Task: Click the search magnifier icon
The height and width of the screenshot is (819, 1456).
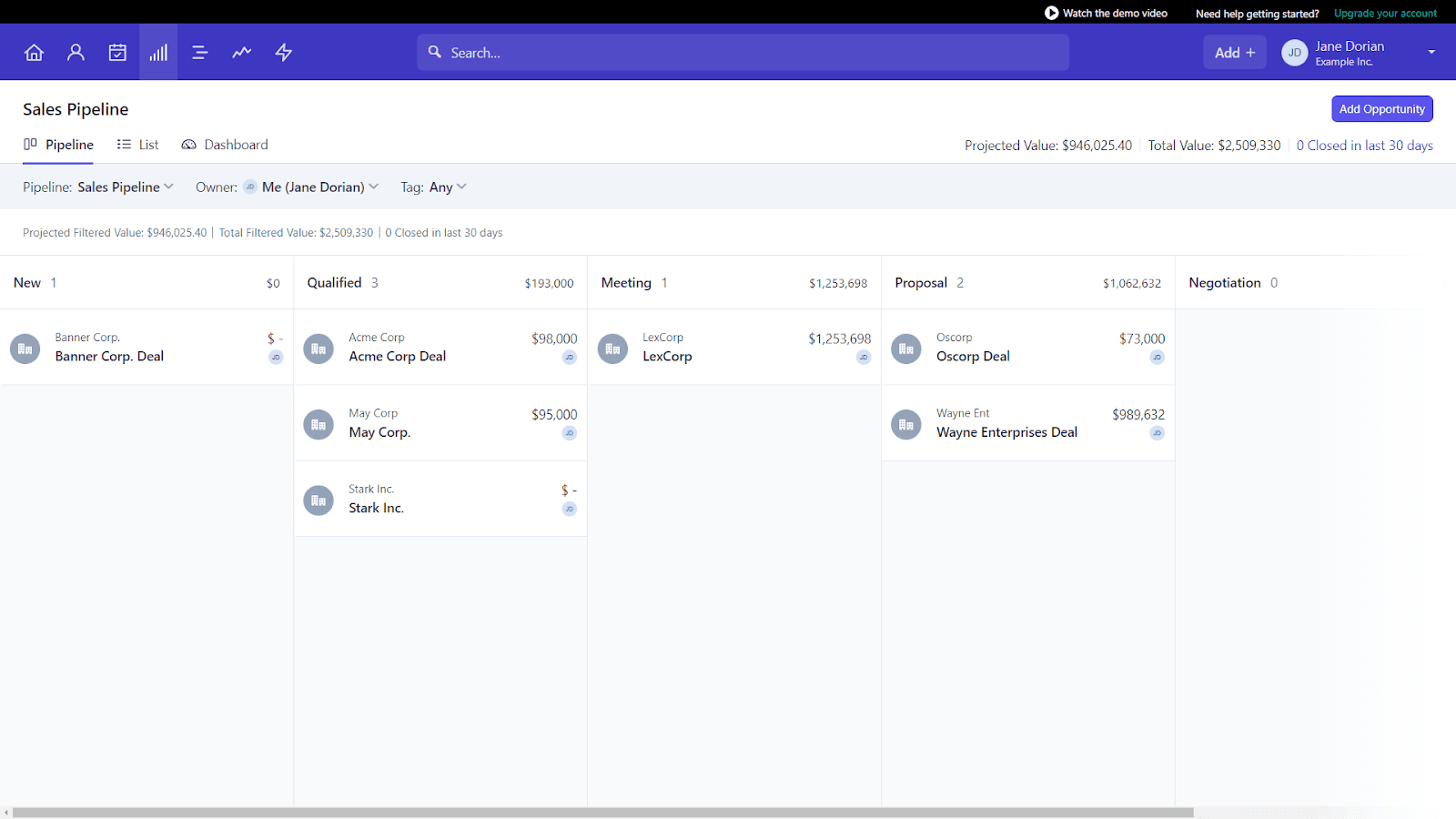Action: coord(435,52)
